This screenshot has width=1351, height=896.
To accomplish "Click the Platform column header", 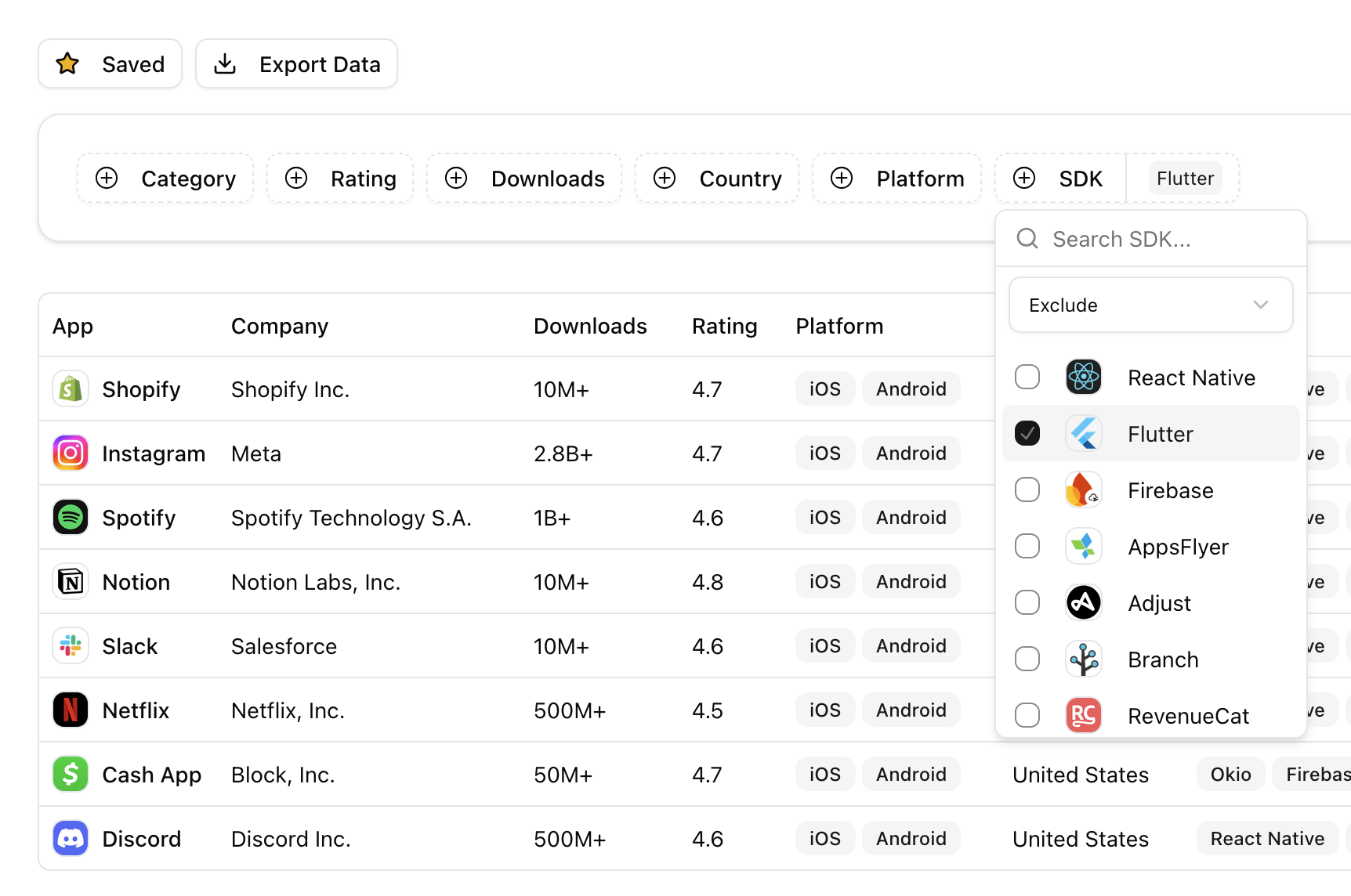I will pyautogui.click(x=839, y=326).
